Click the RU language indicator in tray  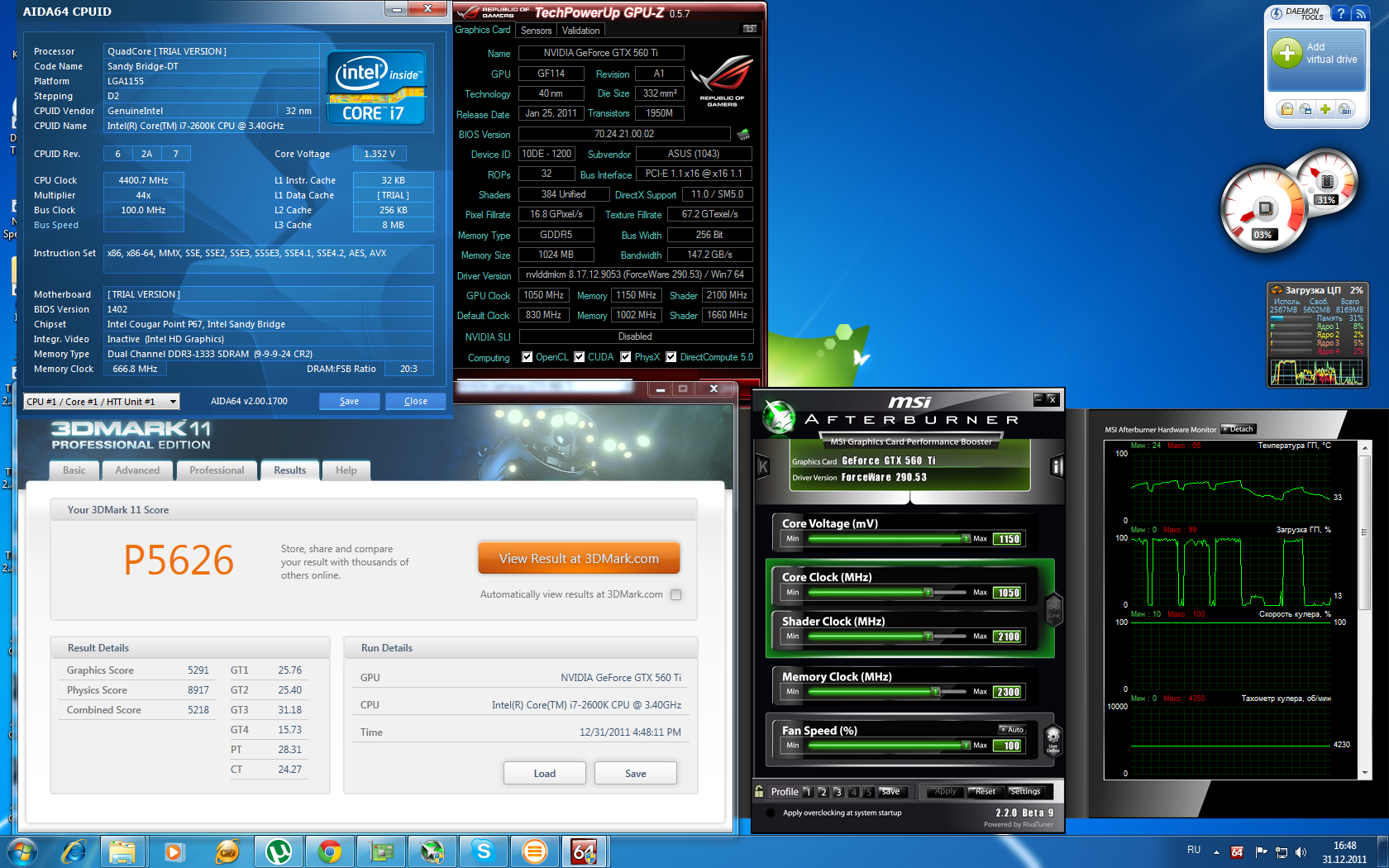click(x=1194, y=850)
